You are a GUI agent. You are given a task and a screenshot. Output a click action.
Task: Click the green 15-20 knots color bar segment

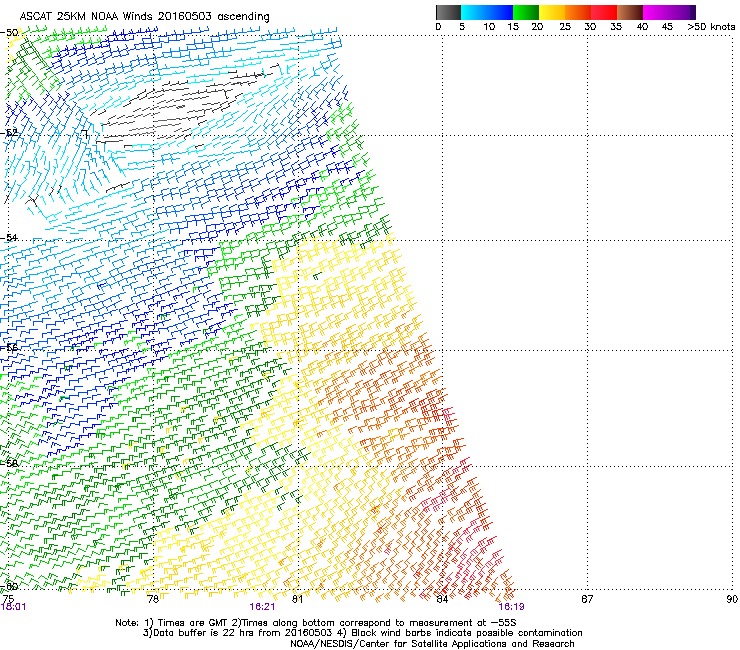coord(526,12)
